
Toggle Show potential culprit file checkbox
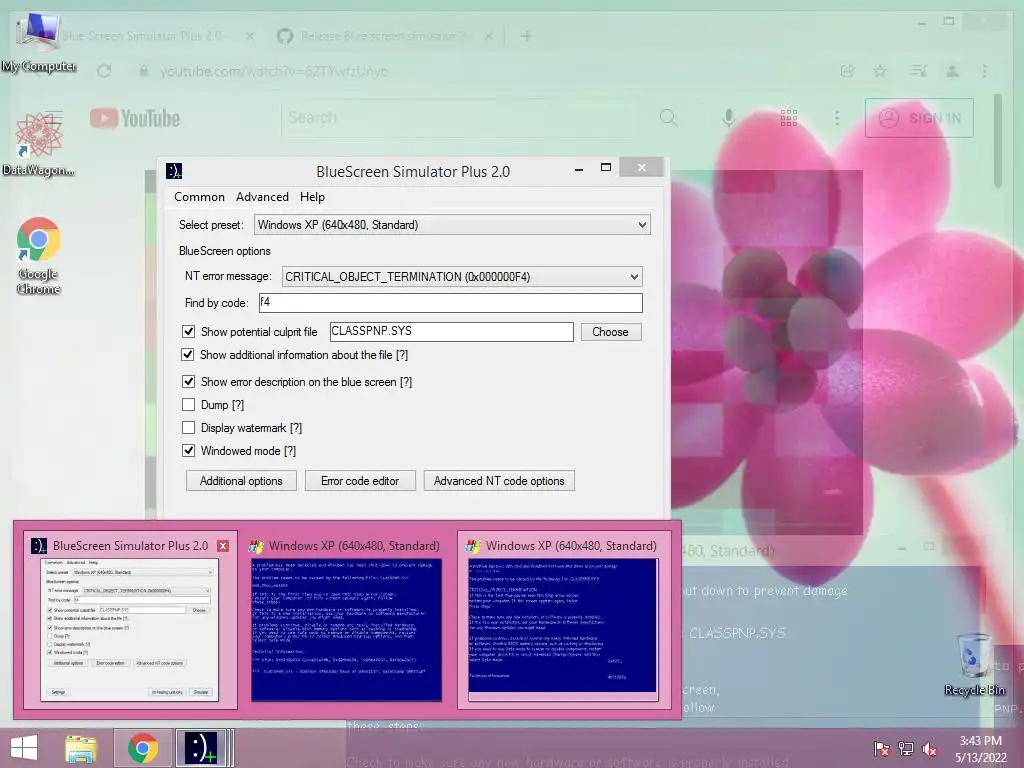(x=188, y=331)
